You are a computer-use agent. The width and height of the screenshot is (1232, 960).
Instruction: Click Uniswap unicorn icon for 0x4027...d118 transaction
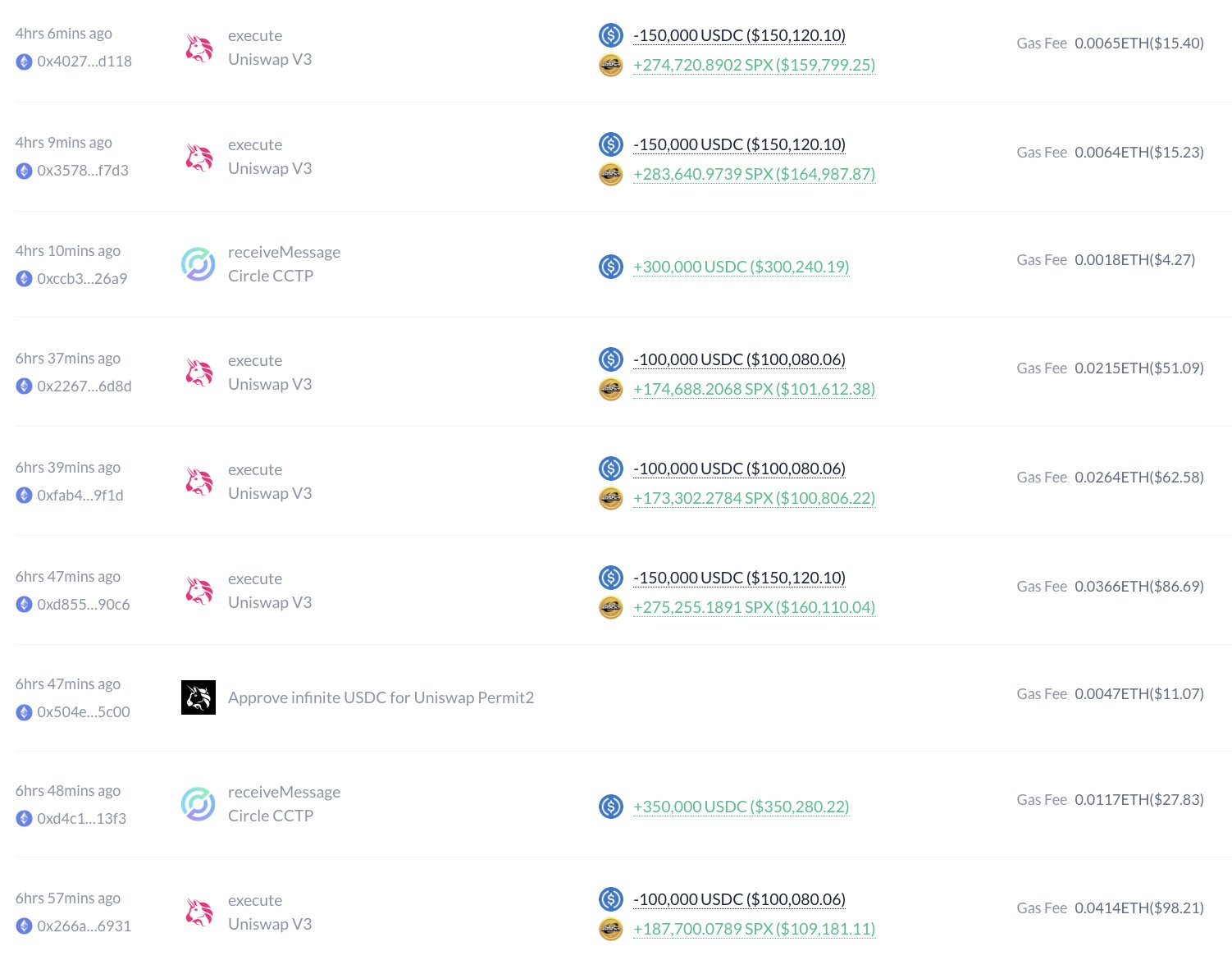pyautogui.click(x=198, y=48)
